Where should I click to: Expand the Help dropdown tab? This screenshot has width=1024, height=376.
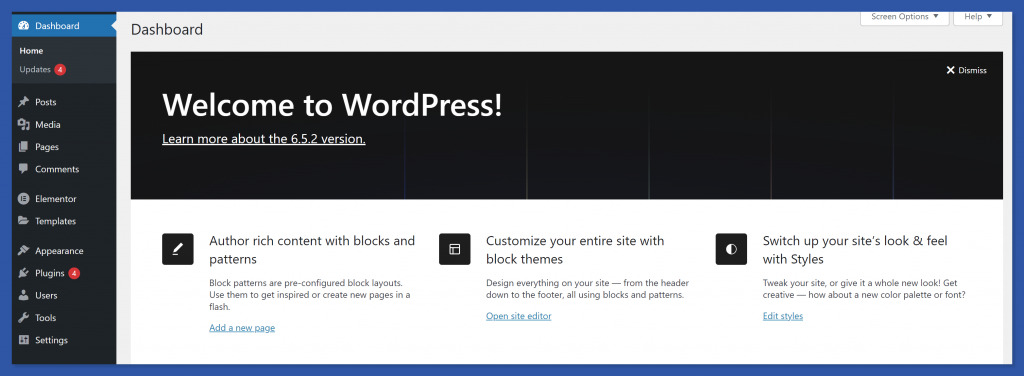[978, 17]
